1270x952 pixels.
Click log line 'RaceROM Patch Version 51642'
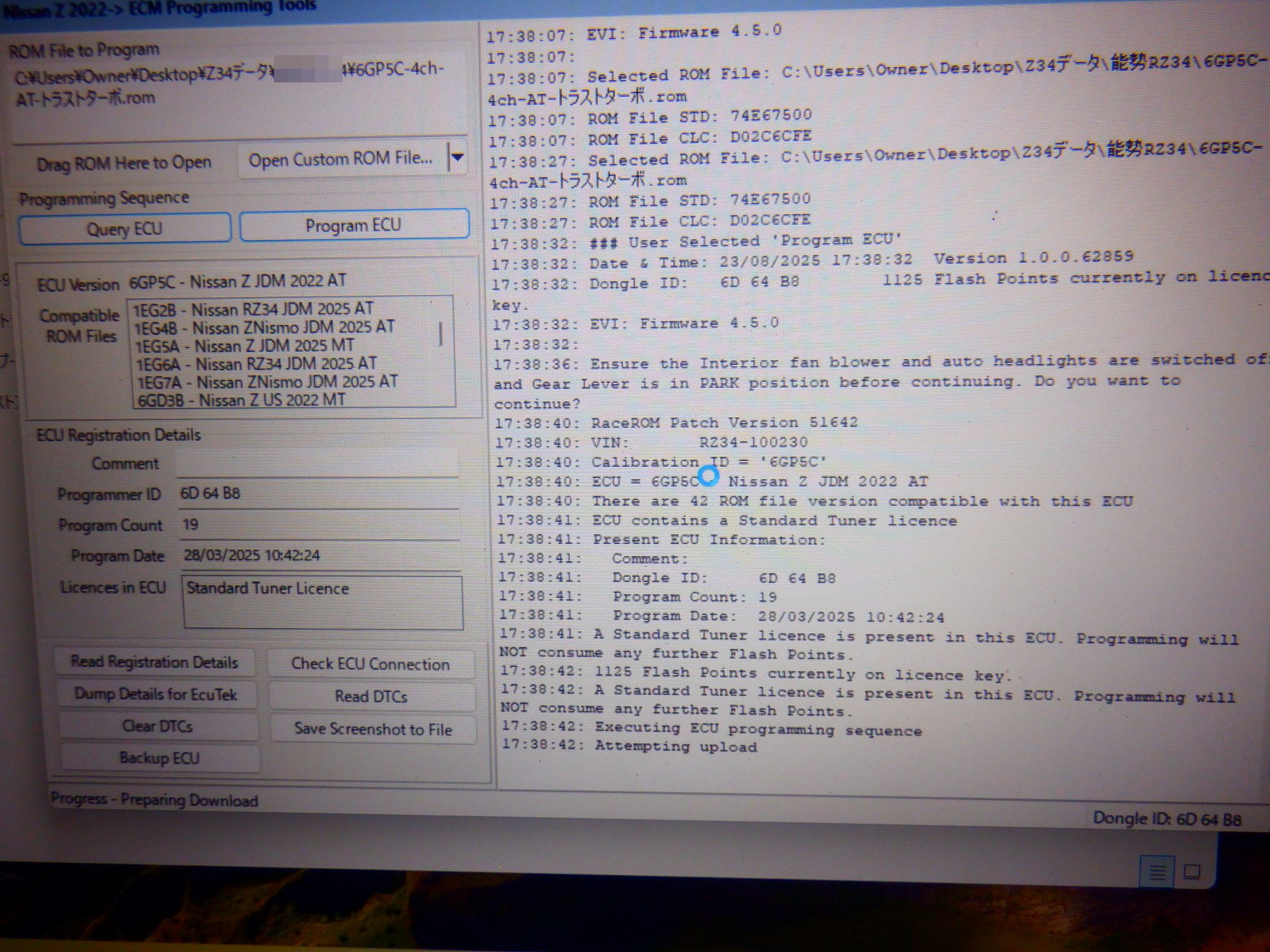pos(677,423)
